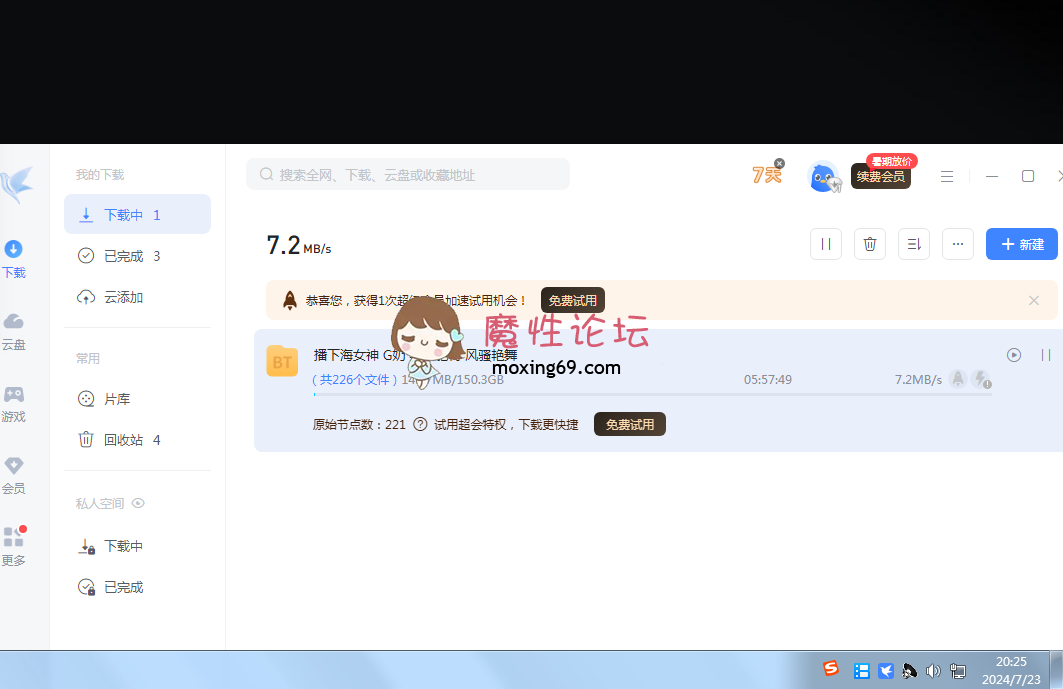Dismiss the 7天 badge with its small X
The height and width of the screenshot is (689, 1063).
(780, 163)
